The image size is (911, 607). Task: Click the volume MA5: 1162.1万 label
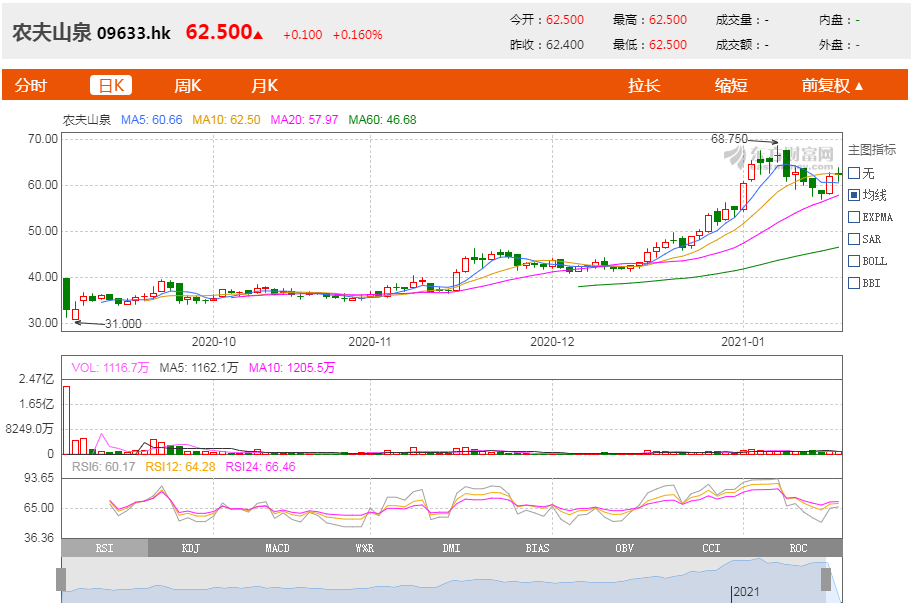[x=199, y=368]
